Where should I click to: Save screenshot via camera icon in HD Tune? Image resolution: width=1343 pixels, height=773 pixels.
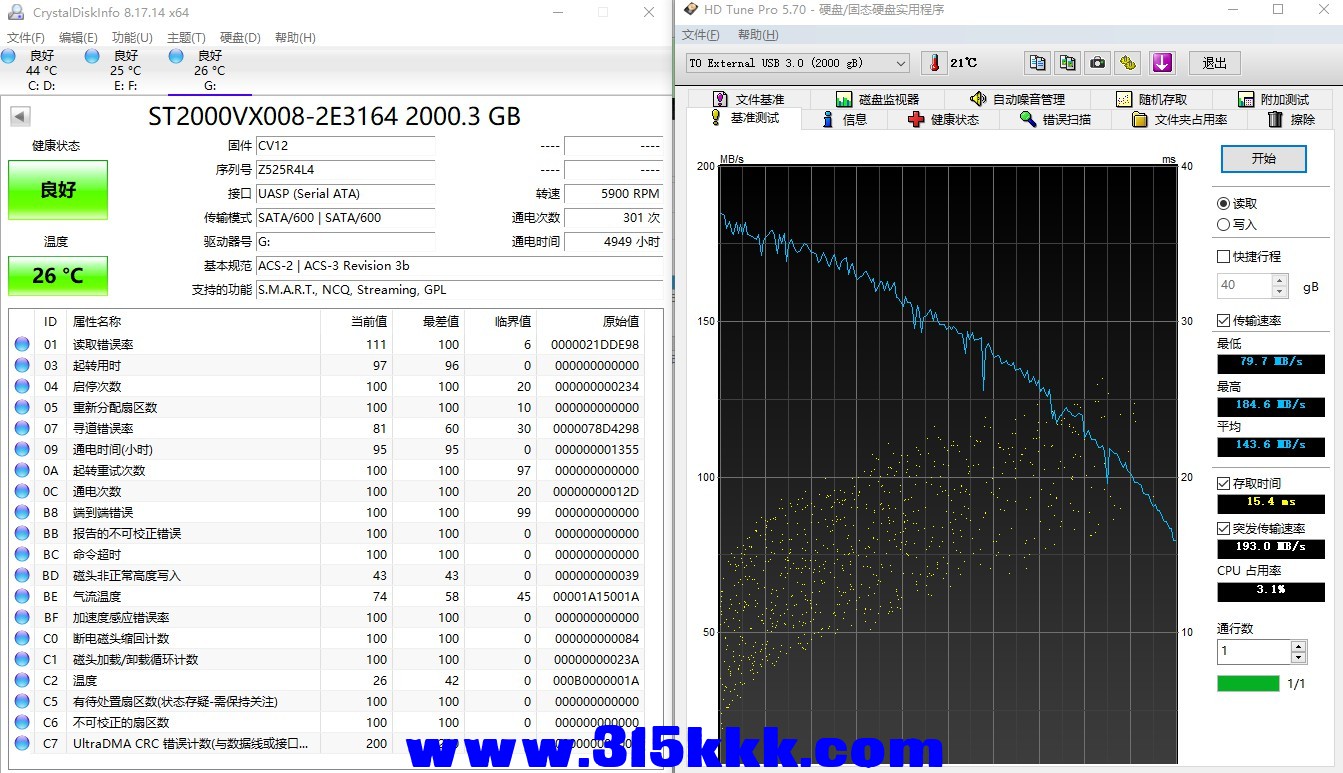[x=1098, y=62]
